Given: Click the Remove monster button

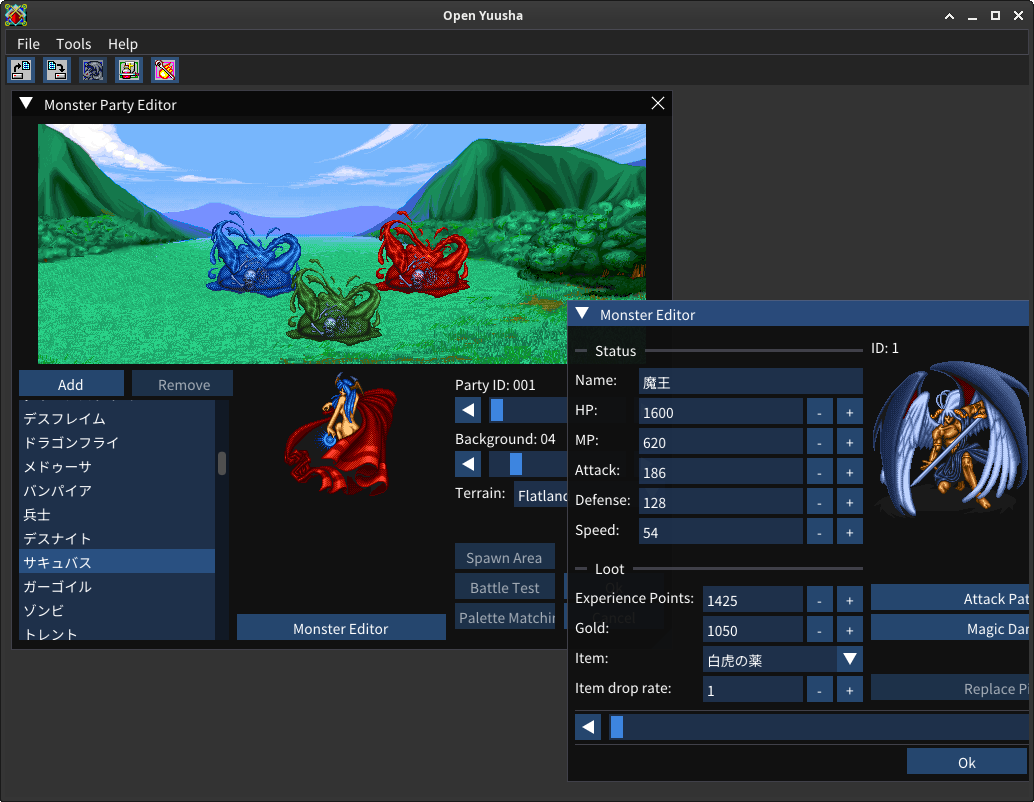Looking at the screenshot, I should (183, 384).
